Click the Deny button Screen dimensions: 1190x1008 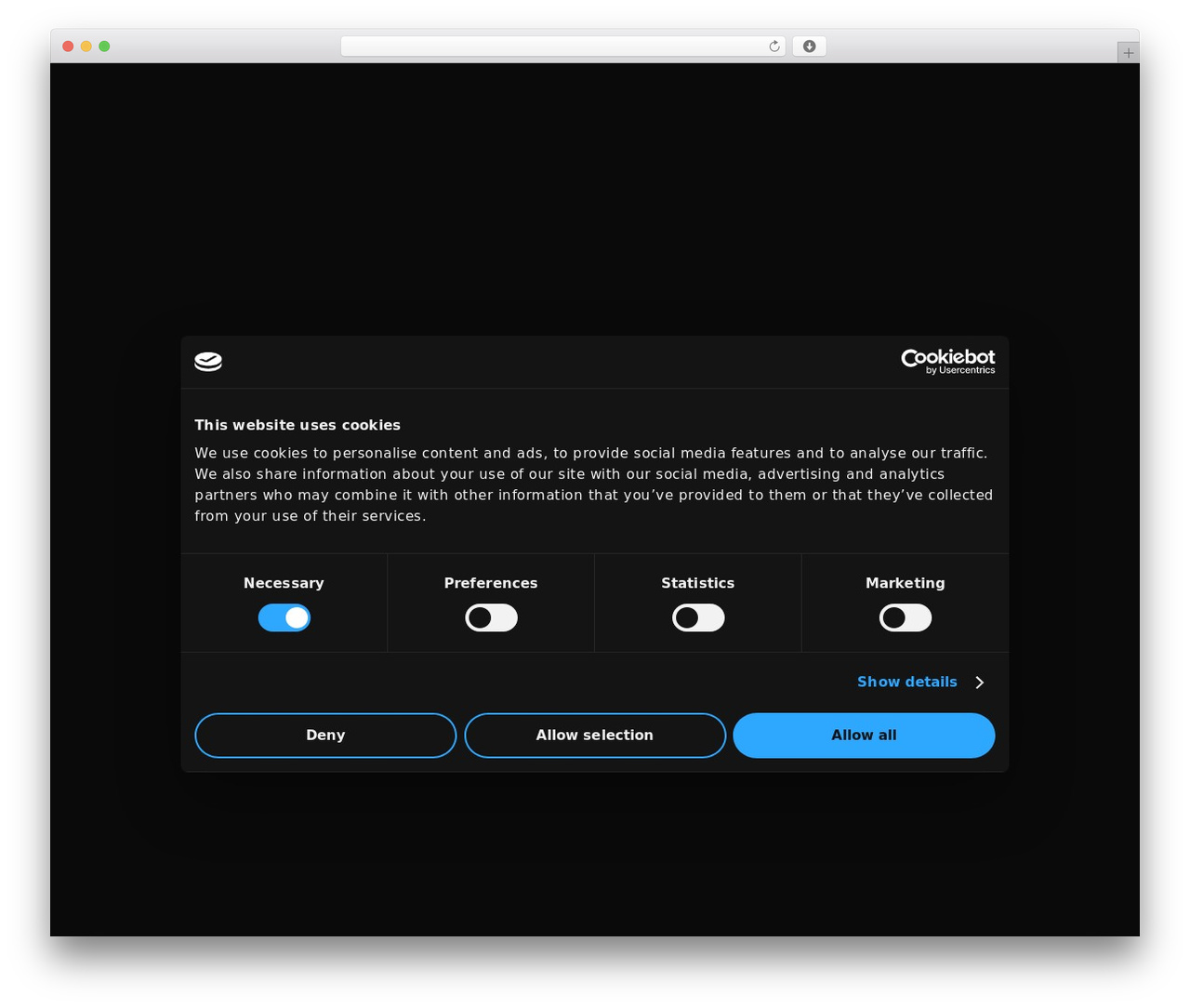click(x=325, y=736)
